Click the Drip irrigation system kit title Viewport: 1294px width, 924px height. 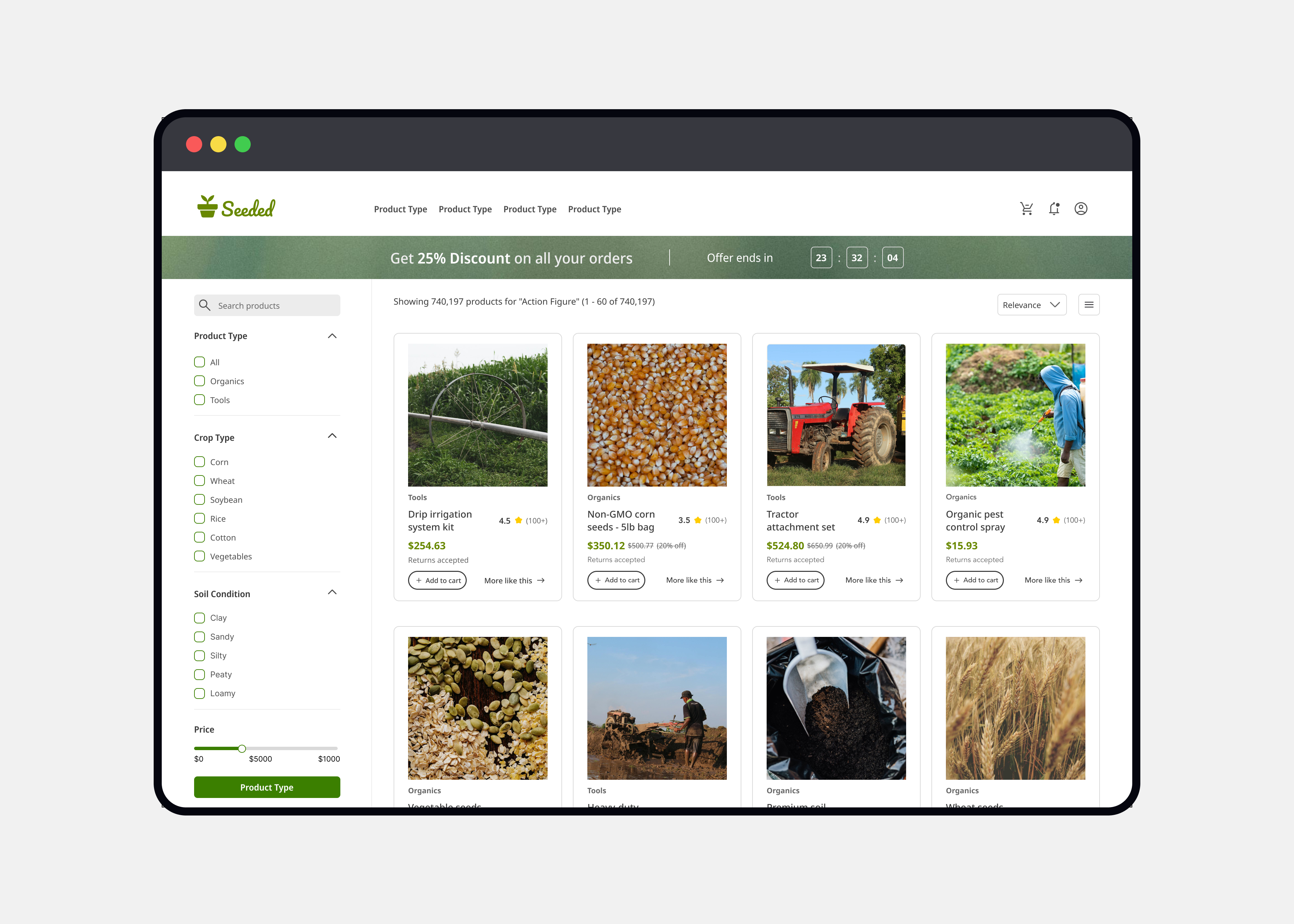(x=440, y=521)
